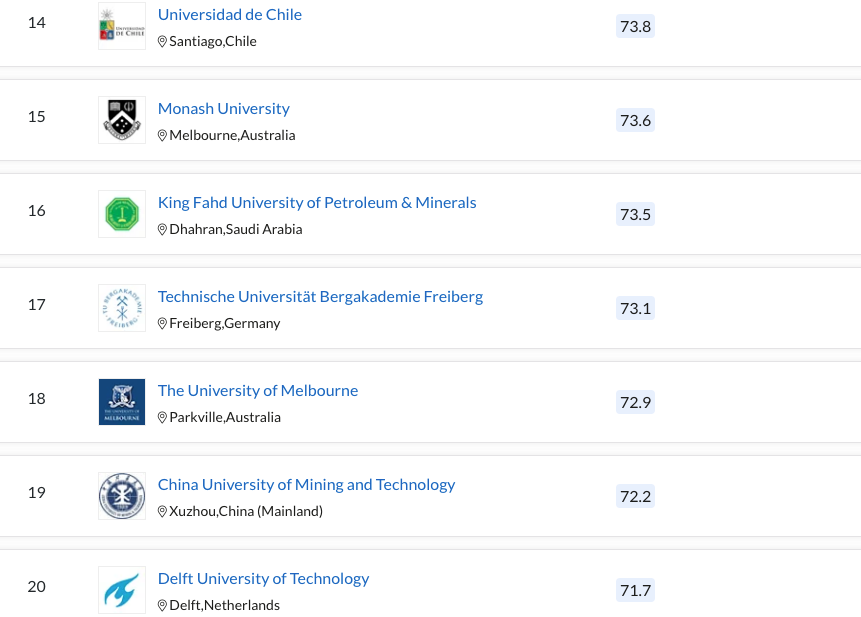The image size is (861, 617).
Task: Click location pin icon beside Santiago, Chile
Action: (163, 42)
